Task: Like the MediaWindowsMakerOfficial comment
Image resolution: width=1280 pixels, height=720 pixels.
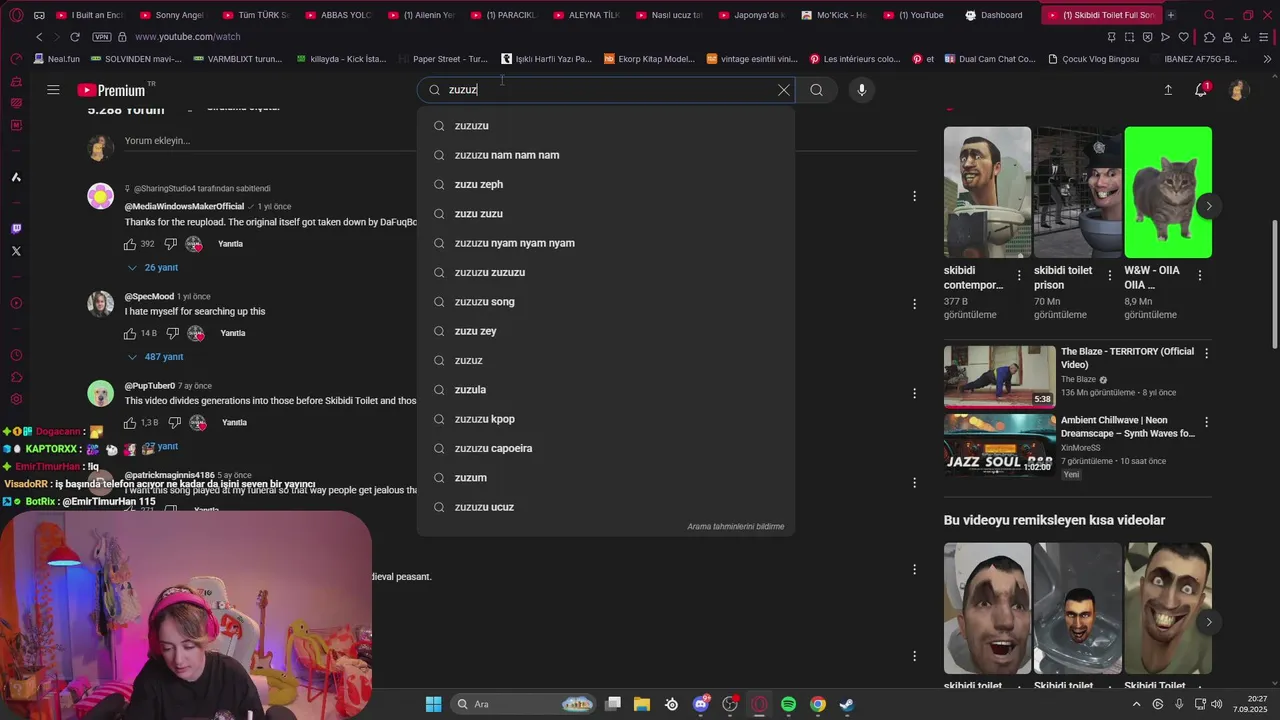Action: tap(130, 244)
